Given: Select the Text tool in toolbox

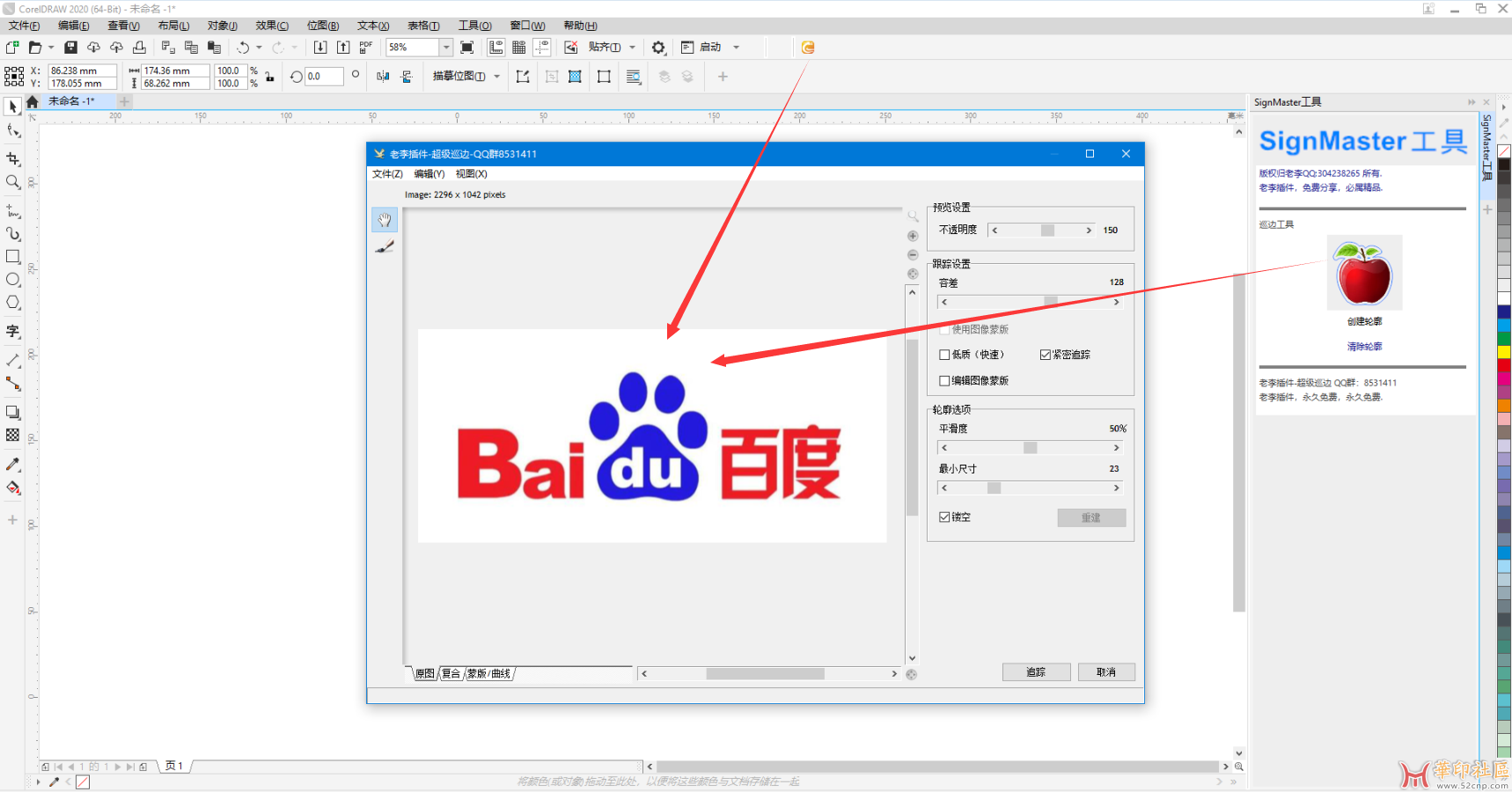Looking at the screenshot, I should tap(12, 332).
